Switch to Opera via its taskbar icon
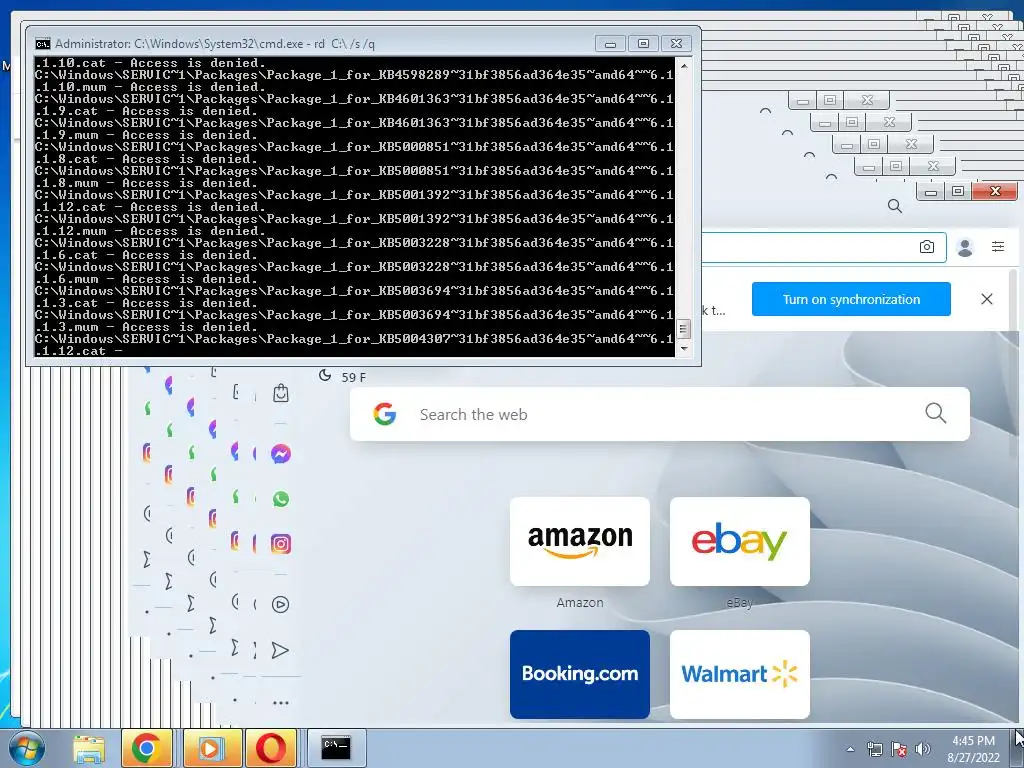1024x768 pixels. click(270, 748)
